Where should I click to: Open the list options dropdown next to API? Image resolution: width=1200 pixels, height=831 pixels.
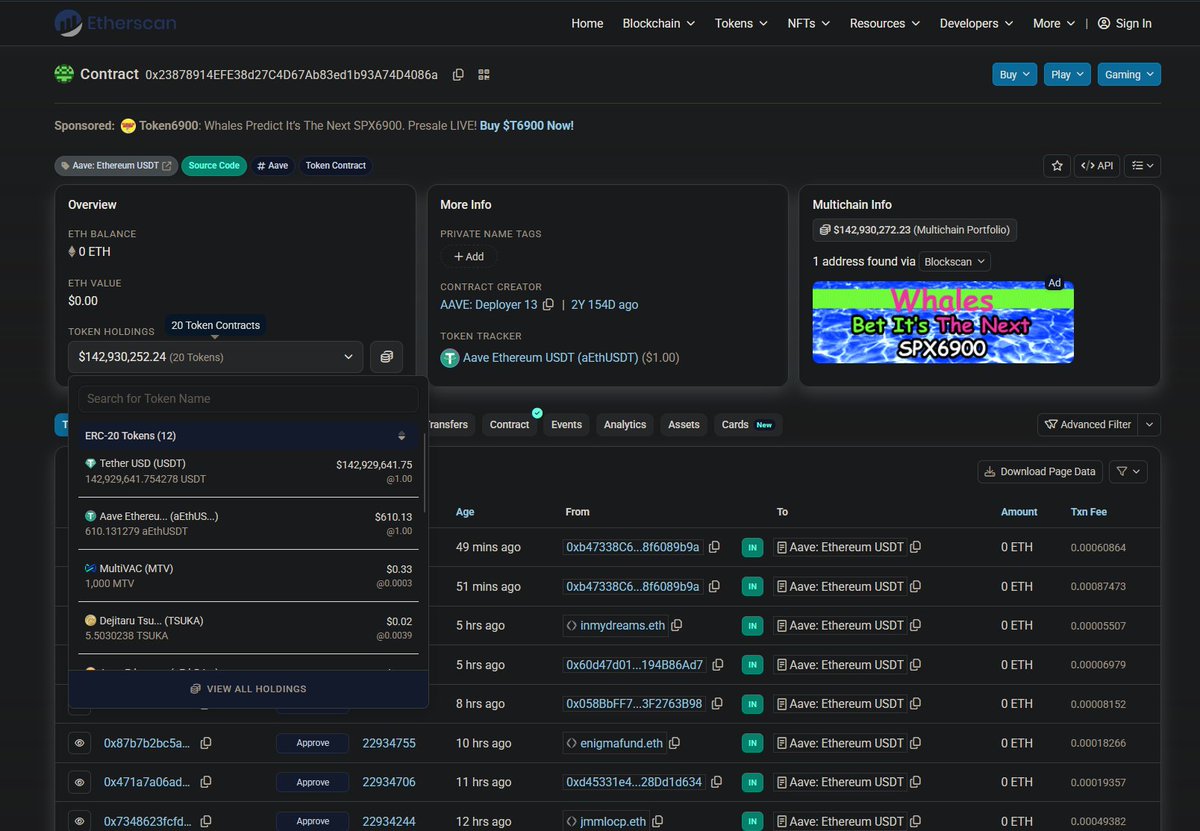(1143, 166)
